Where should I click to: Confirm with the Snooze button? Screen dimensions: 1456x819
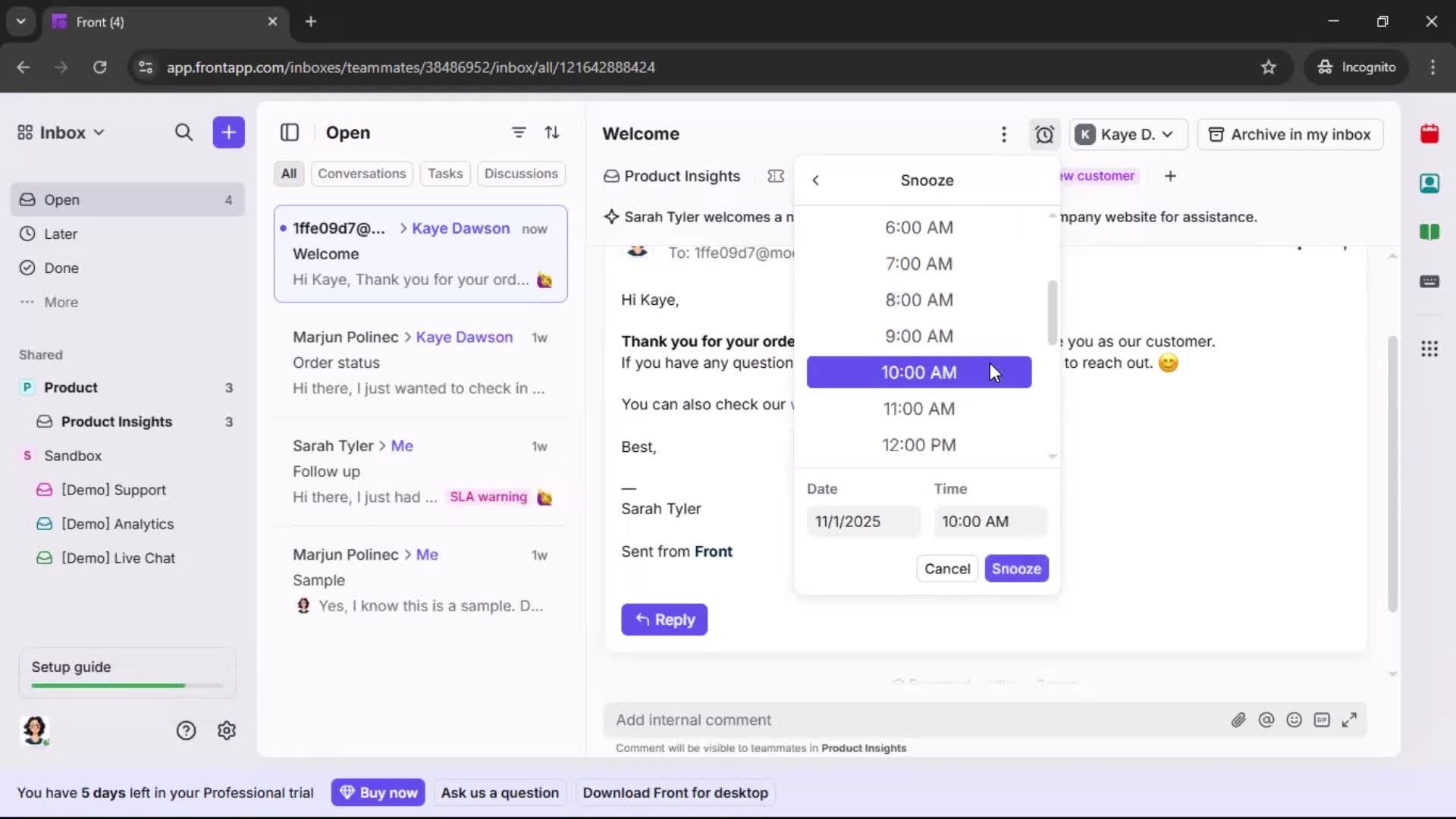(x=1016, y=568)
